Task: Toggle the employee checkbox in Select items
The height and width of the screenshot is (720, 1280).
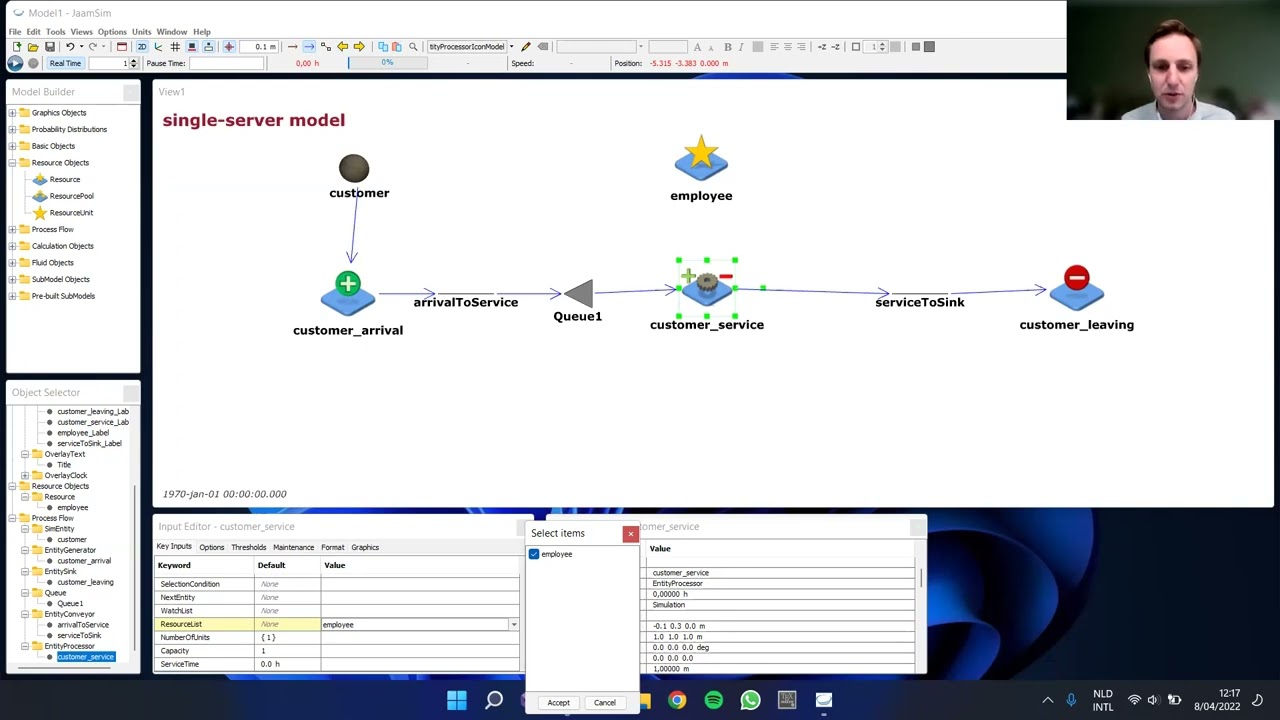Action: (534, 554)
